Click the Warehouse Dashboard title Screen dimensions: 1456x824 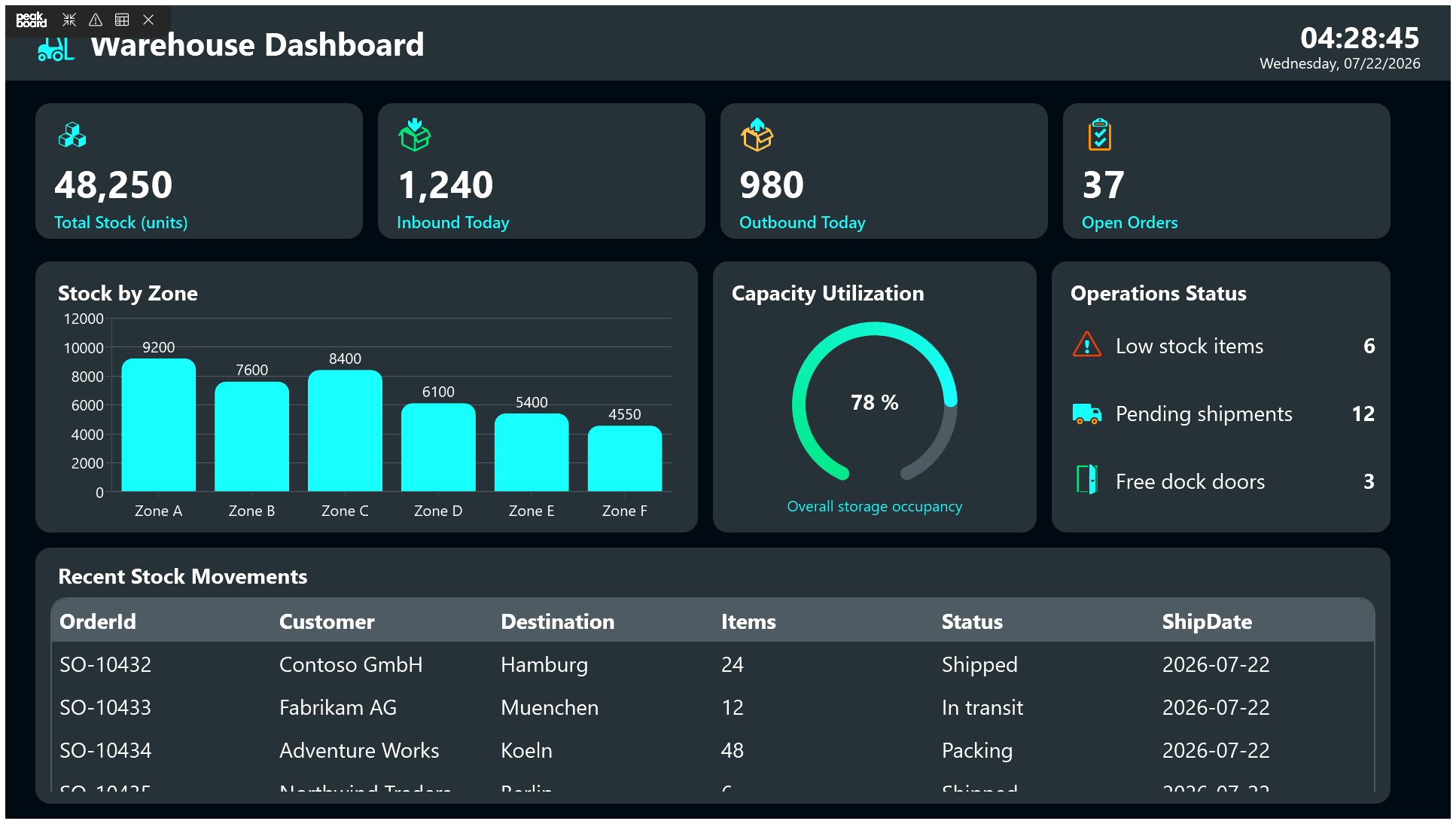257,45
